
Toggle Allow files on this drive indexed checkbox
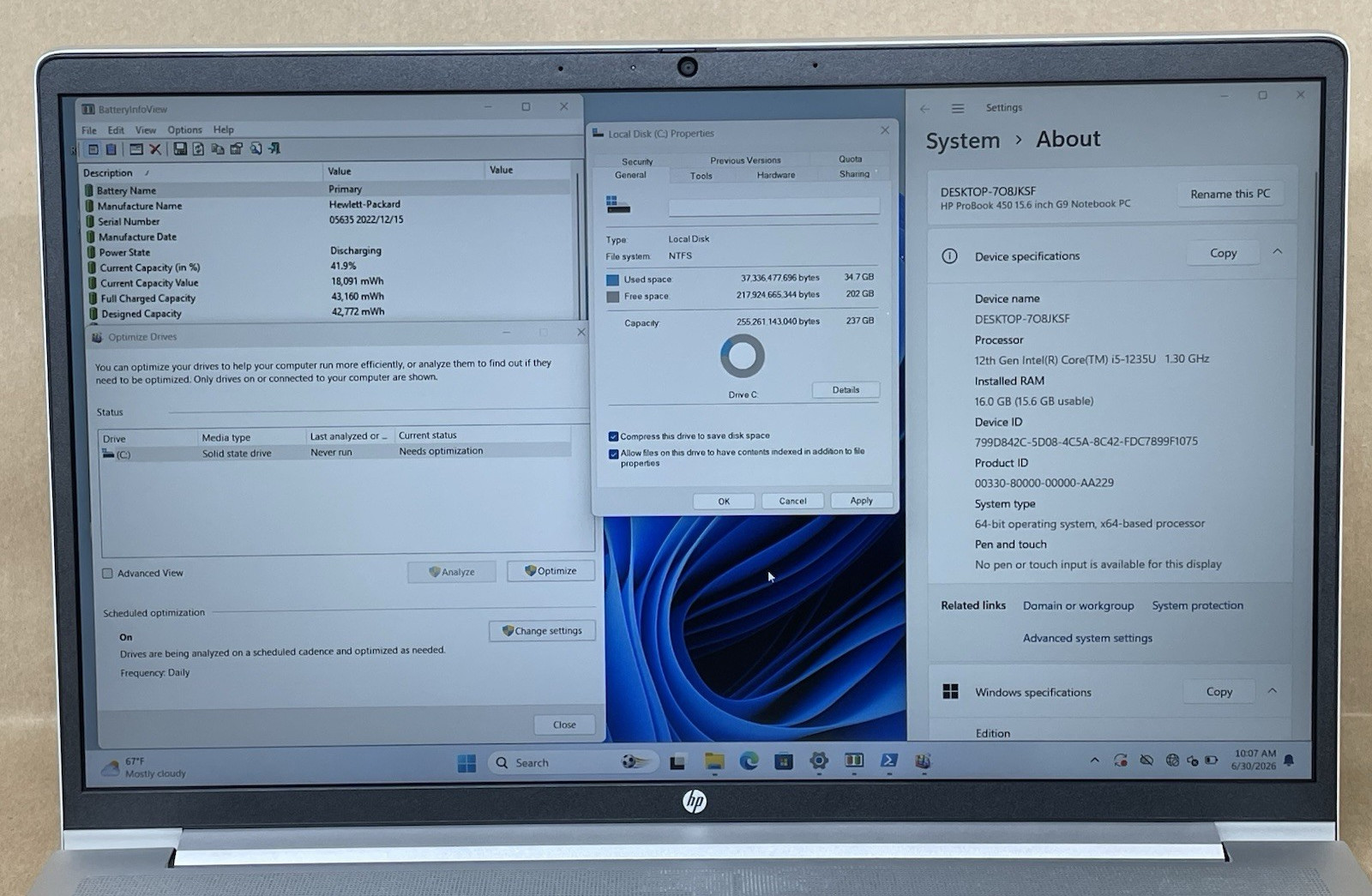coord(613,454)
